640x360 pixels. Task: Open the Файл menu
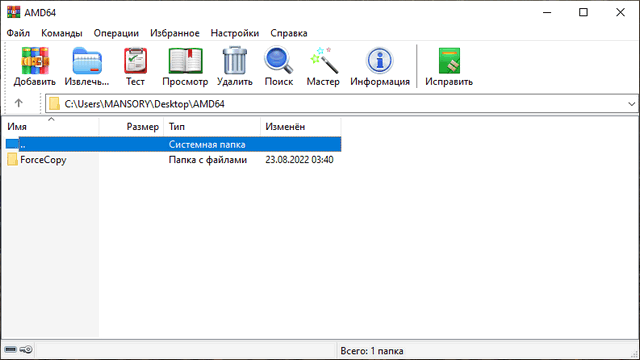tap(18, 33)
